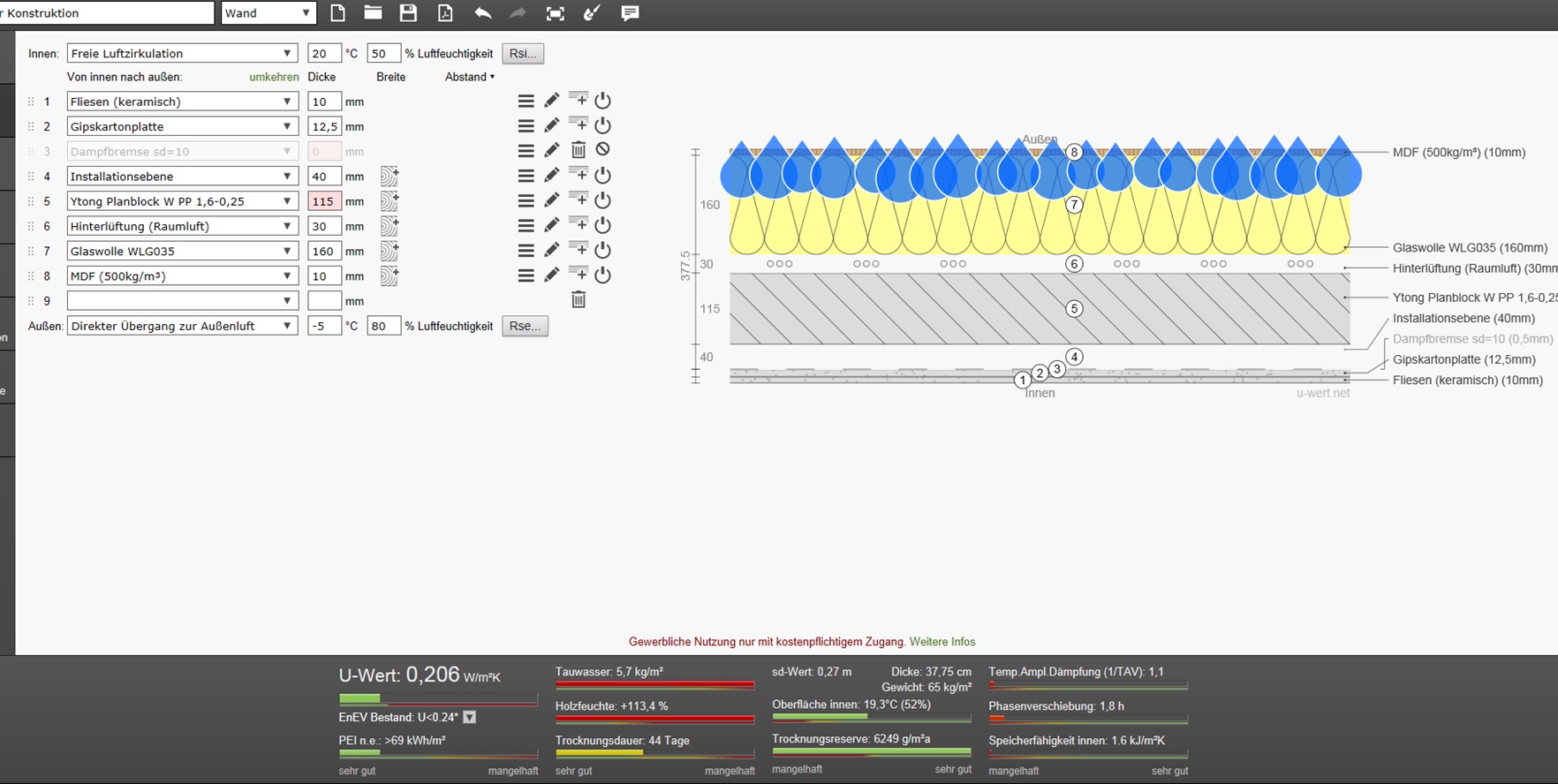
Task: Undo the last change
Action: pos(482,13)
